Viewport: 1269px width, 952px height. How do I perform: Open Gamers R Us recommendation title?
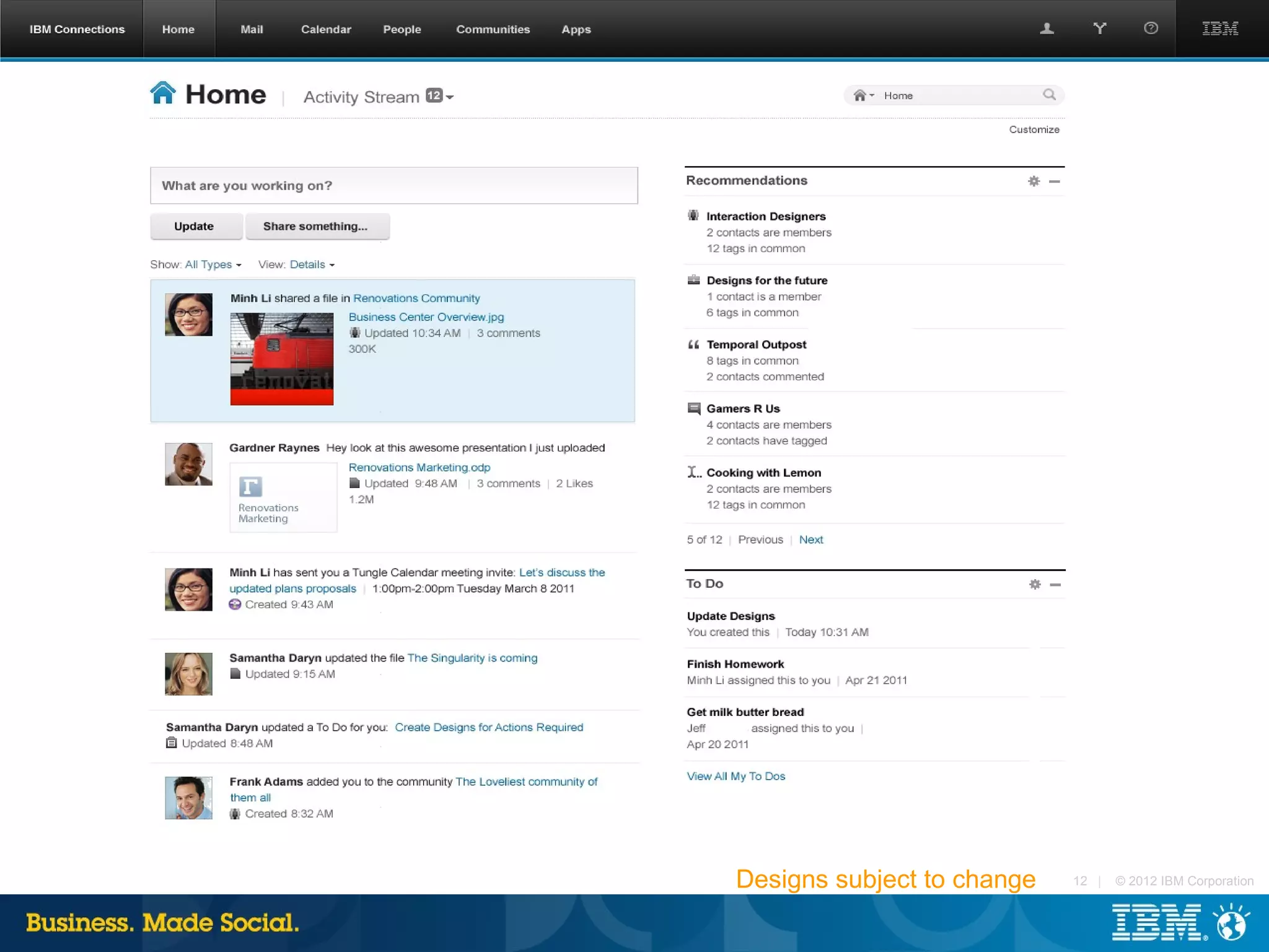coord(743,409)
